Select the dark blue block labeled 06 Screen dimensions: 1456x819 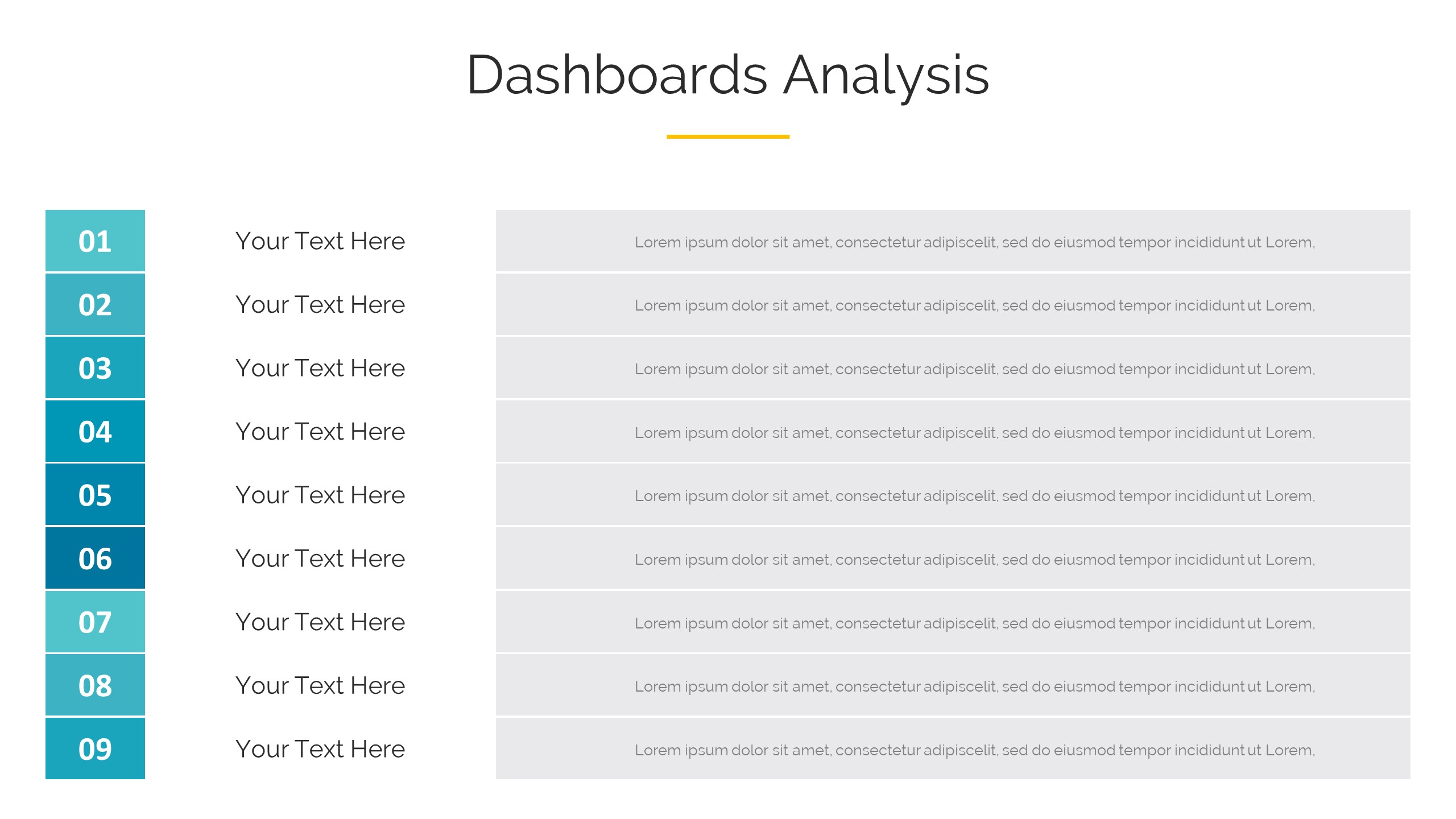click(95, 559)
